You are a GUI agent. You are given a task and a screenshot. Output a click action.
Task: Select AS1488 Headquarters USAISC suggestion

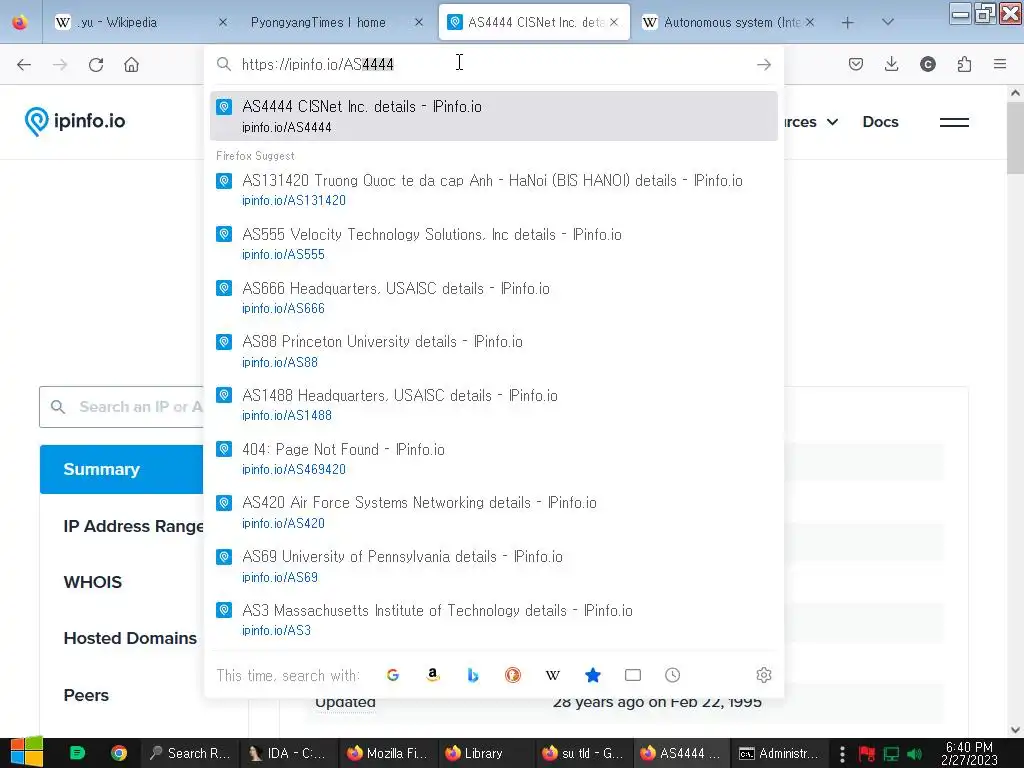(494, 405)
